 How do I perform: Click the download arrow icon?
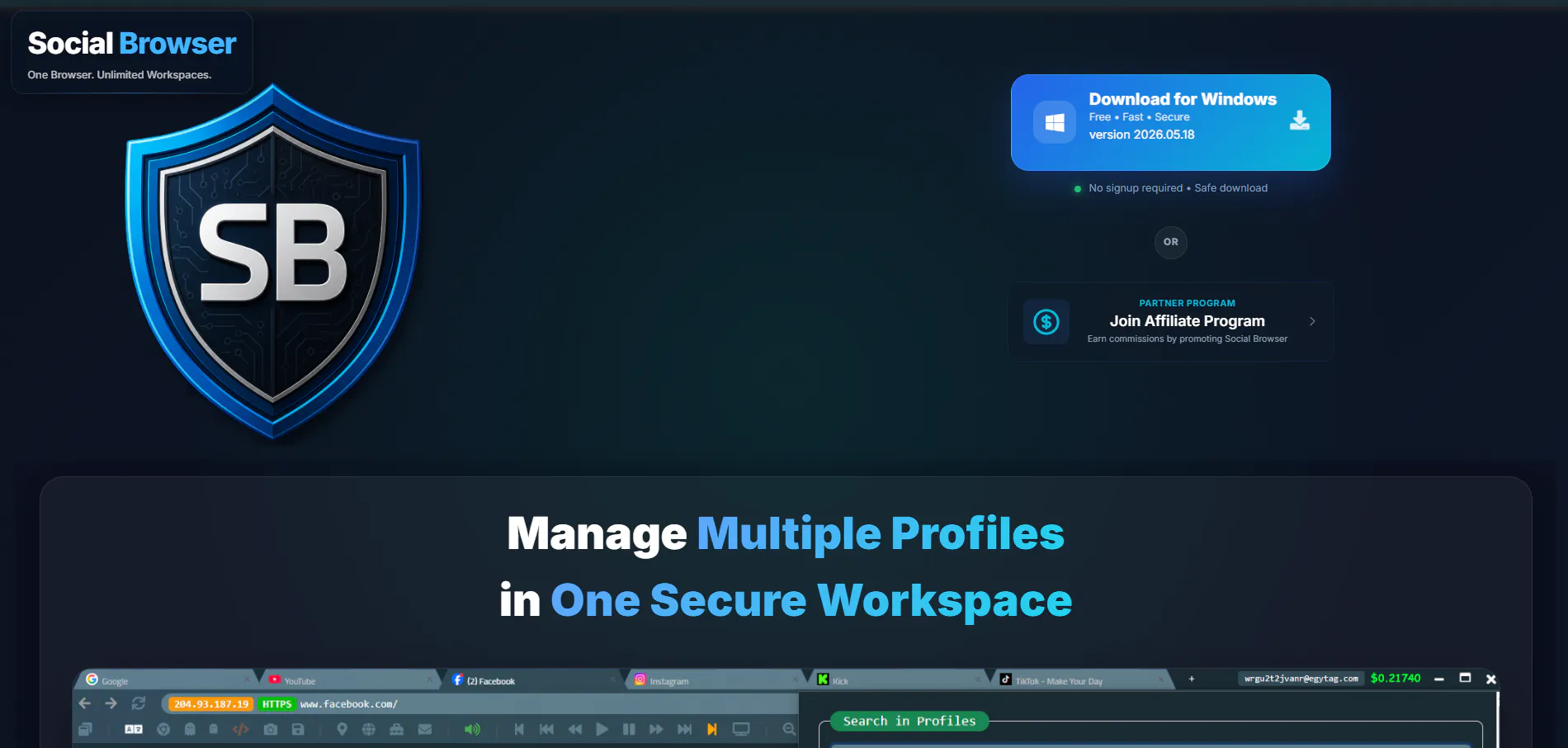pos(1300,121)
